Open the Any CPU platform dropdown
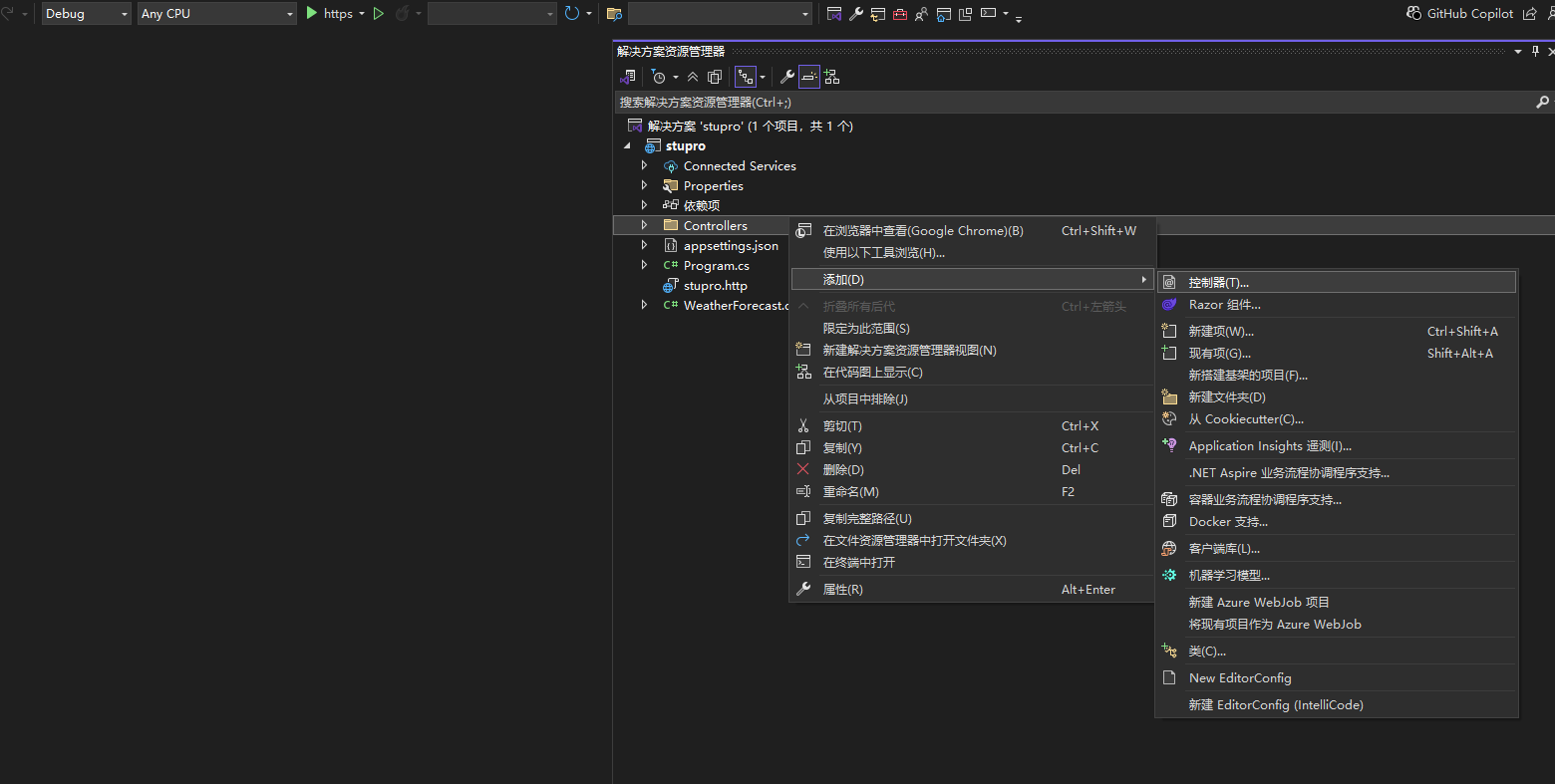Image resolution: width=1555 pixels, height=784 pixels. pos(217,13)
